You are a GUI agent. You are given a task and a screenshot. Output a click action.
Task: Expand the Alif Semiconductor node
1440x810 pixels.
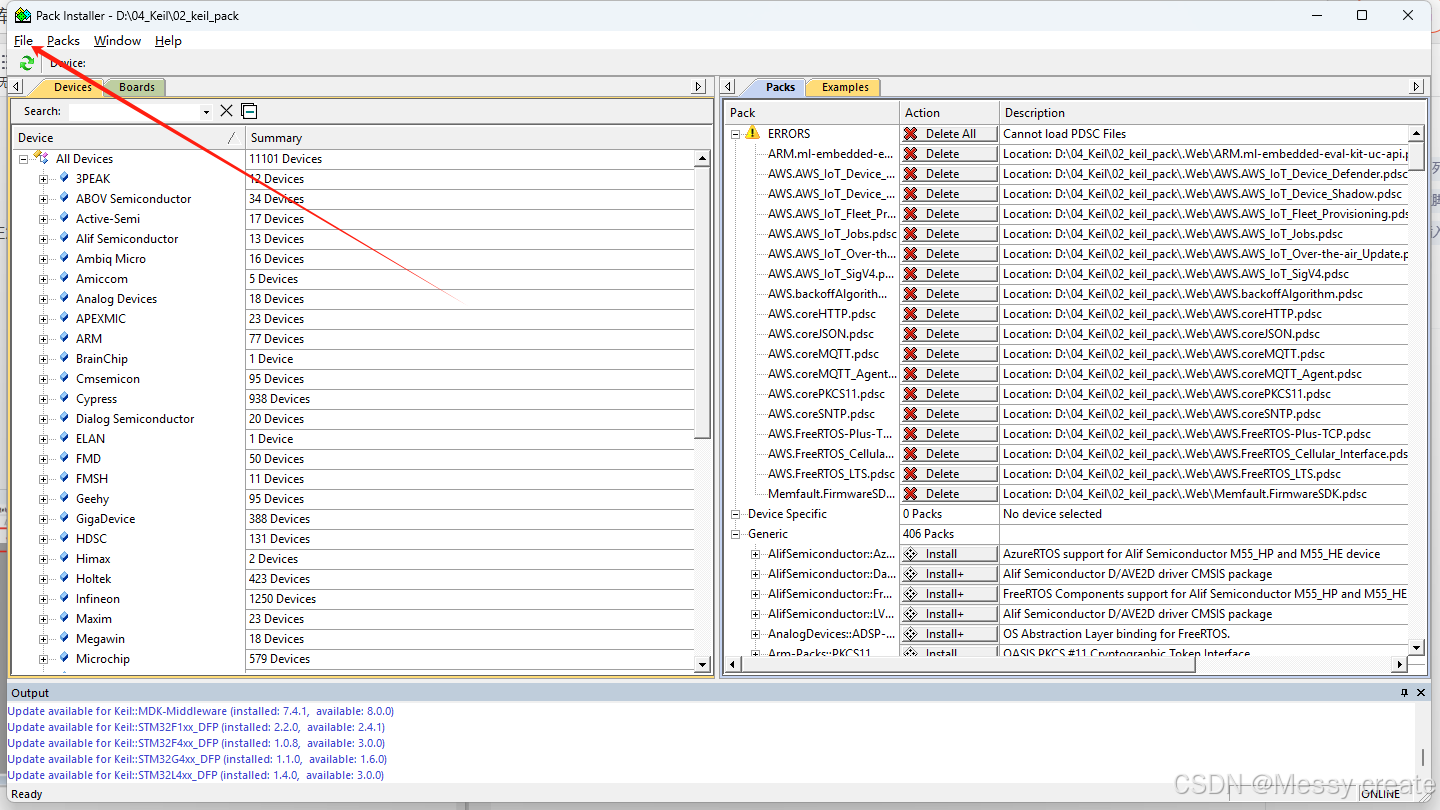(43, 239)
